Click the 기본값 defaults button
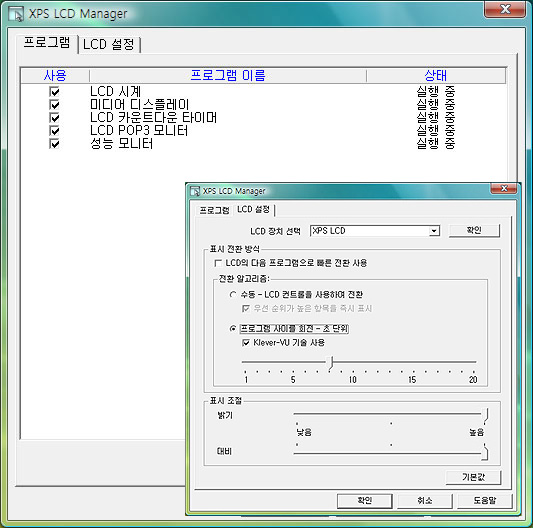 coord(473,477)
